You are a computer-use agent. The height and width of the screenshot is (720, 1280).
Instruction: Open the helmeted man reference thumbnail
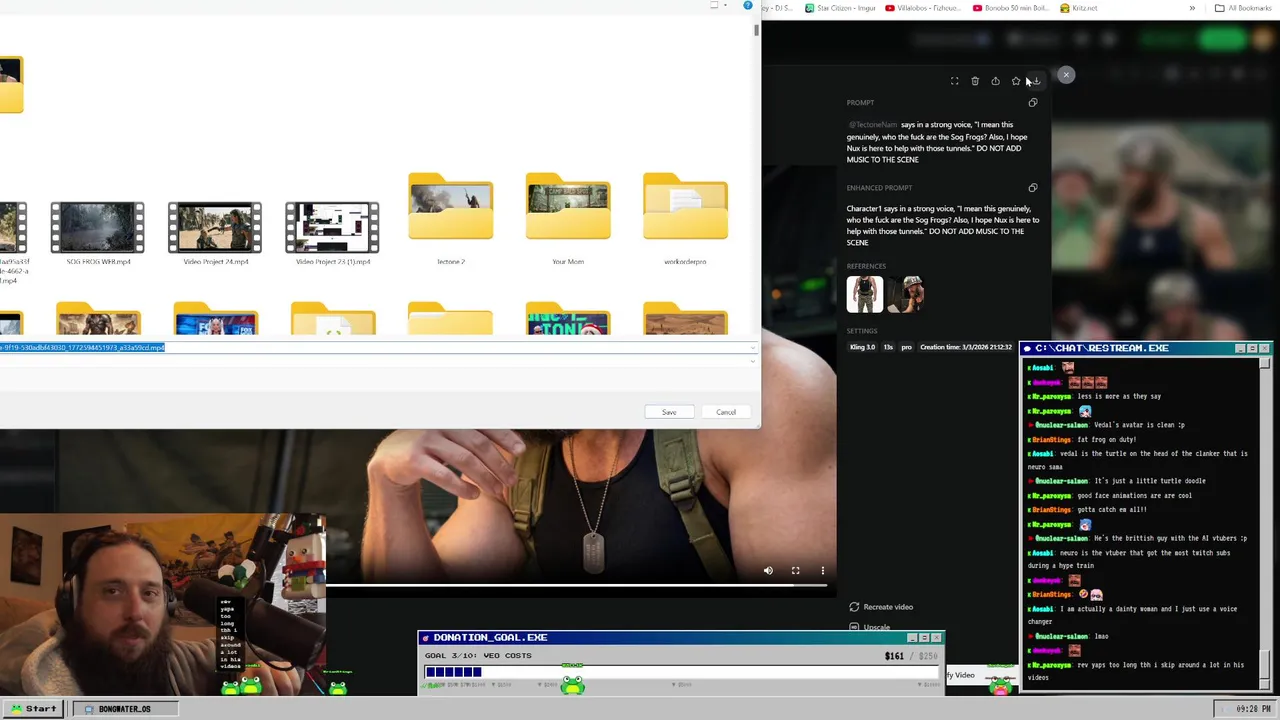click(905, 294)
